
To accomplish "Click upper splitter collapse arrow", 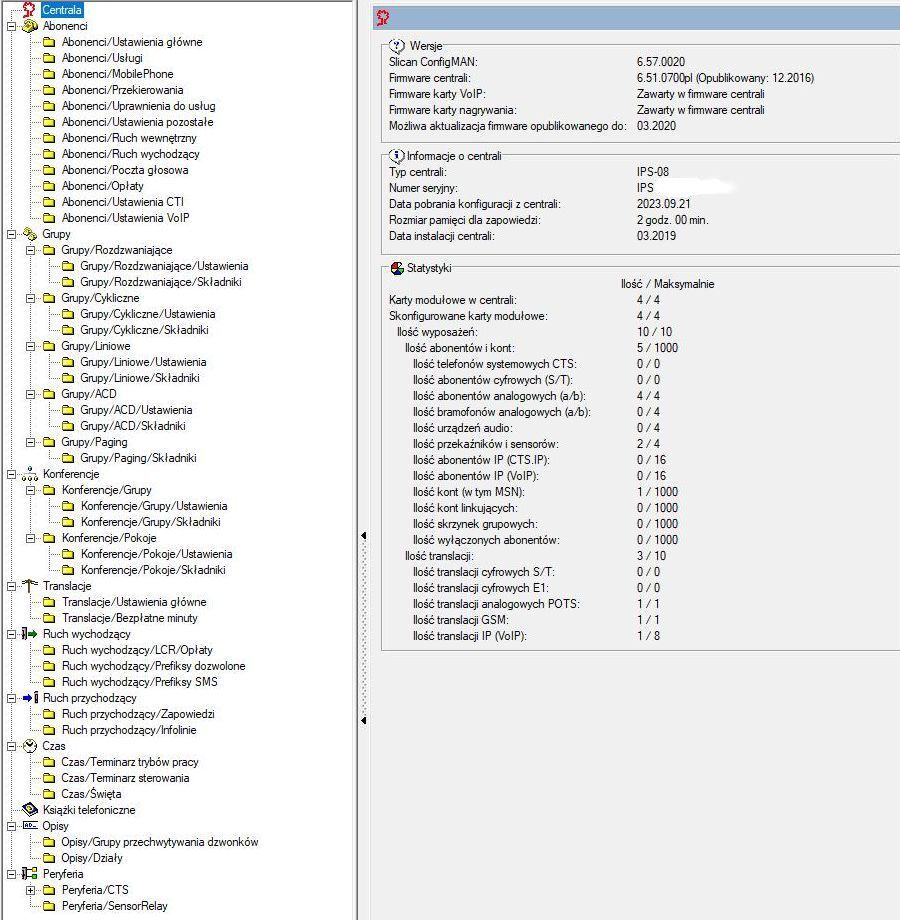I will (x=364, y=536).
